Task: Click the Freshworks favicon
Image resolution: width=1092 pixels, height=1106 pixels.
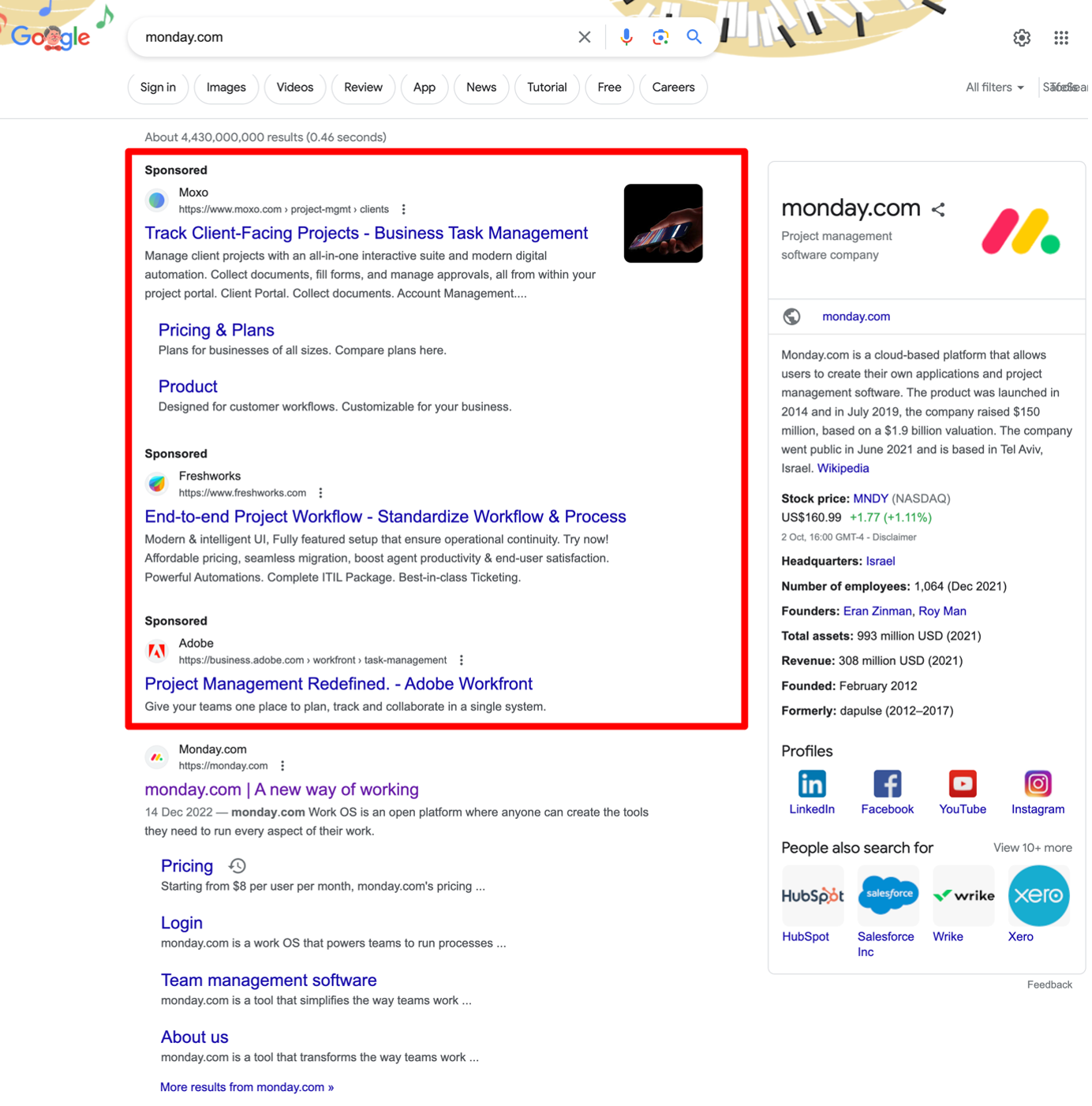Action: click(157, 484)
